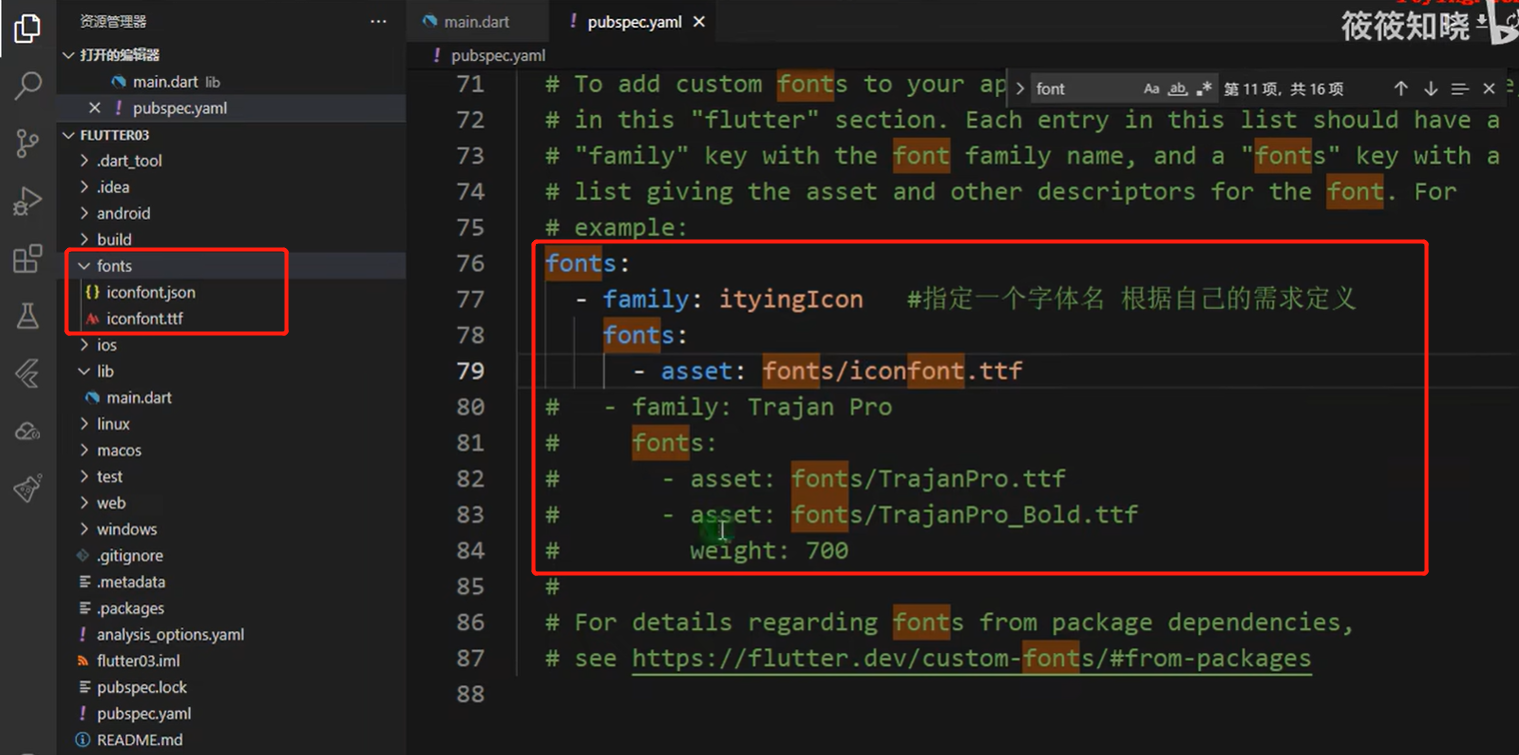Toggle Match Case in find widget

click(1152, 89)
